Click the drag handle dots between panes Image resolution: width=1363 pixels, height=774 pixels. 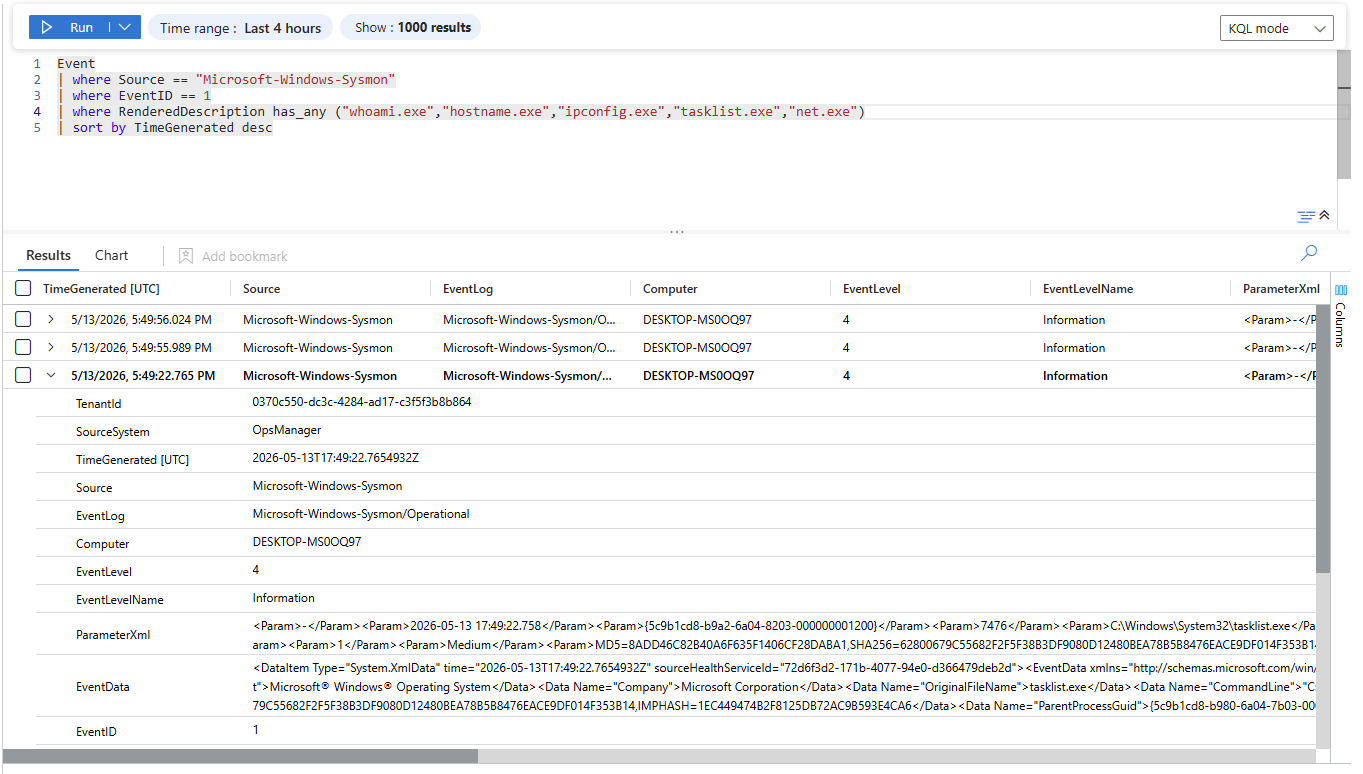pos(677,232)
